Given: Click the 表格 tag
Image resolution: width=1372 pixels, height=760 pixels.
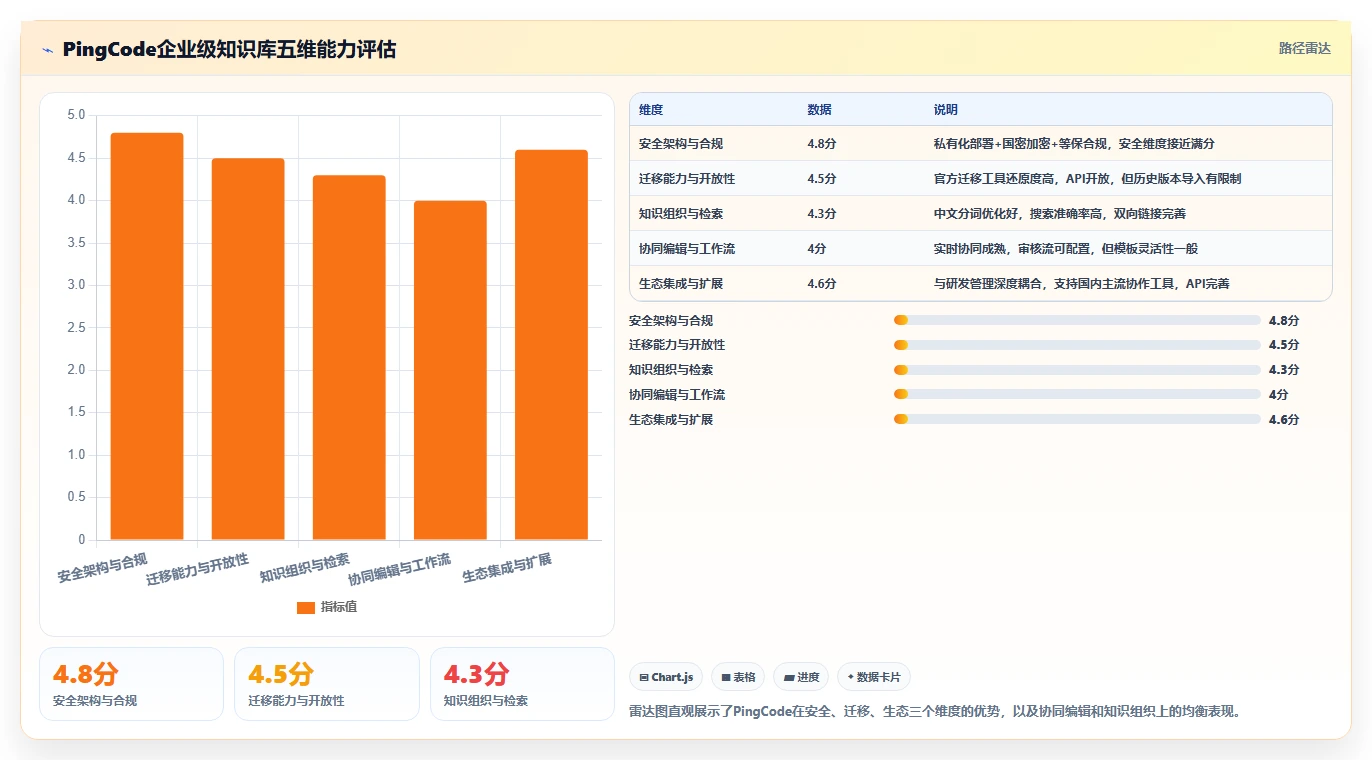Looking at the screenshot, I should pos(738,677).
